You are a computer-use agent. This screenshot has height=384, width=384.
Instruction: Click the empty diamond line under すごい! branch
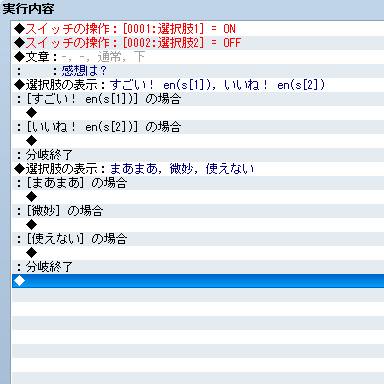198,113
